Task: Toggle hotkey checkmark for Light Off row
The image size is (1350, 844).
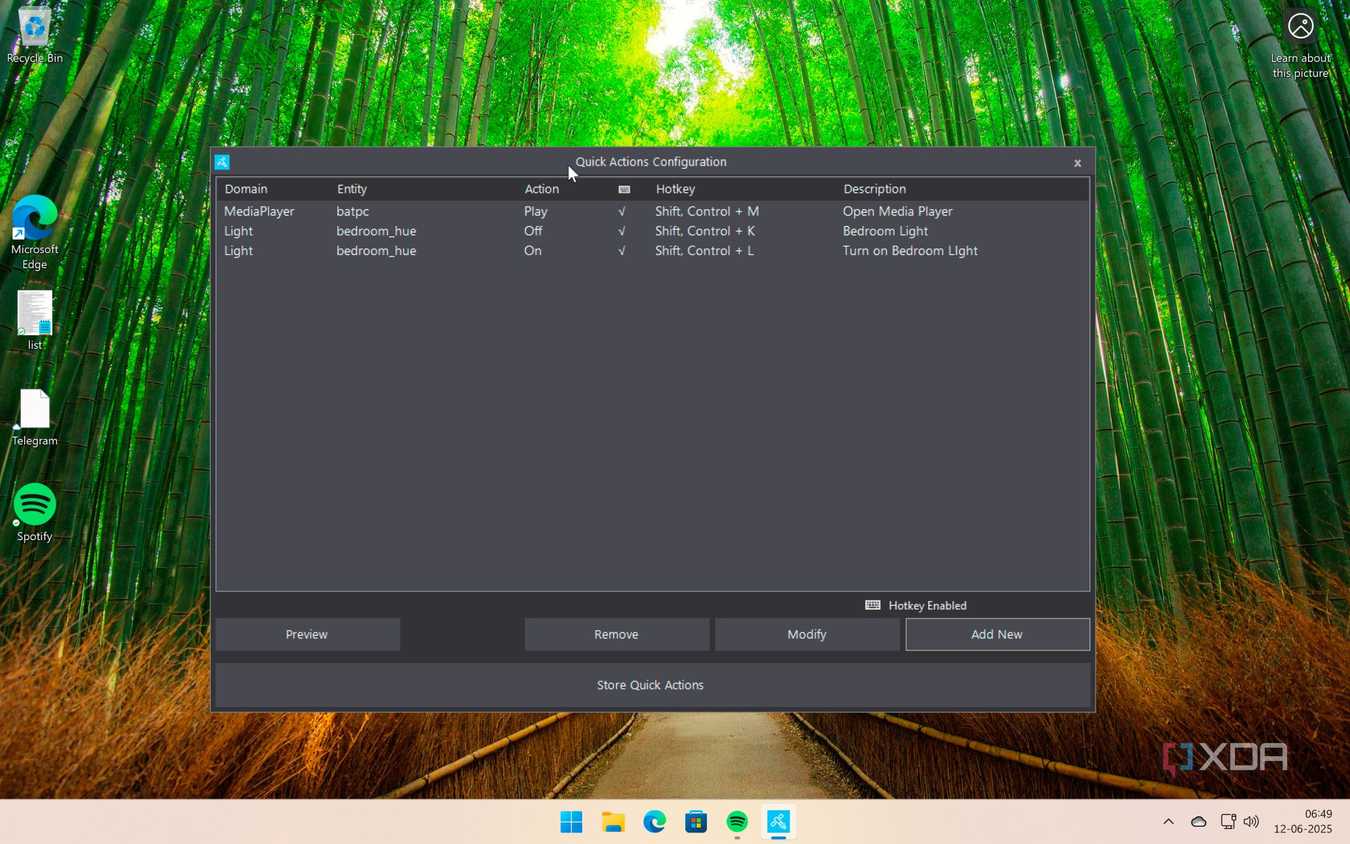Action: (622, 231)
